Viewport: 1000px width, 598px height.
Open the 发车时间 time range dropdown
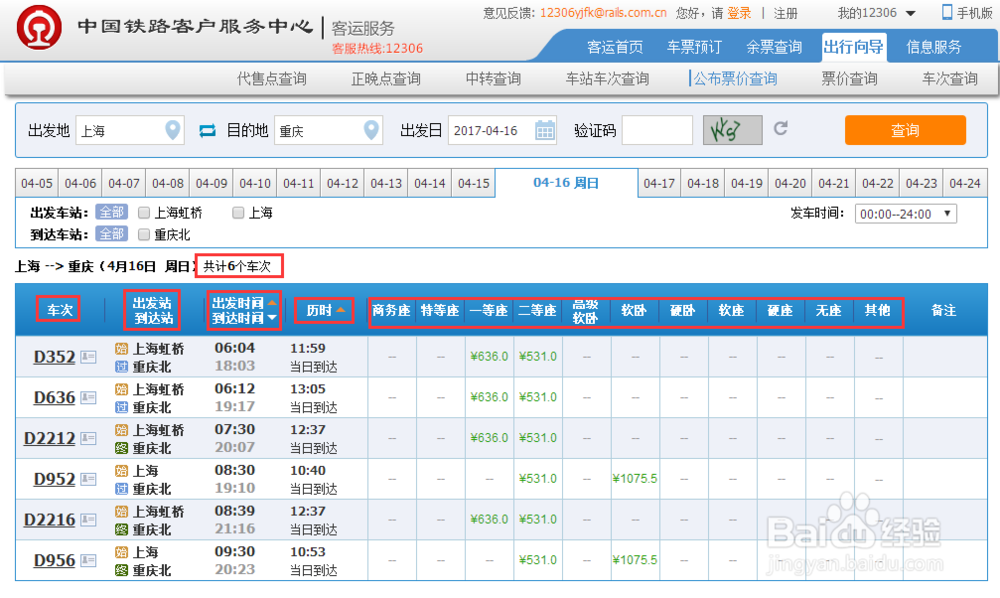point(905,212)
